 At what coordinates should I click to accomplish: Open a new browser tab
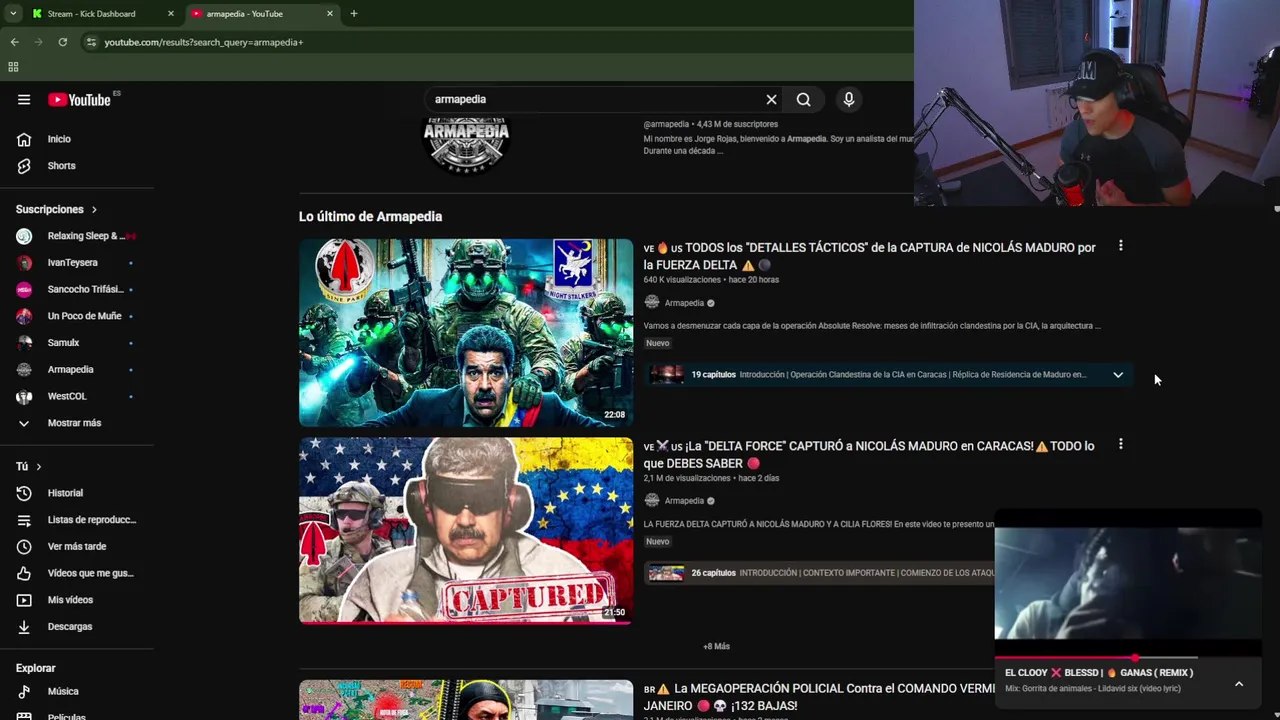(353, 14)
